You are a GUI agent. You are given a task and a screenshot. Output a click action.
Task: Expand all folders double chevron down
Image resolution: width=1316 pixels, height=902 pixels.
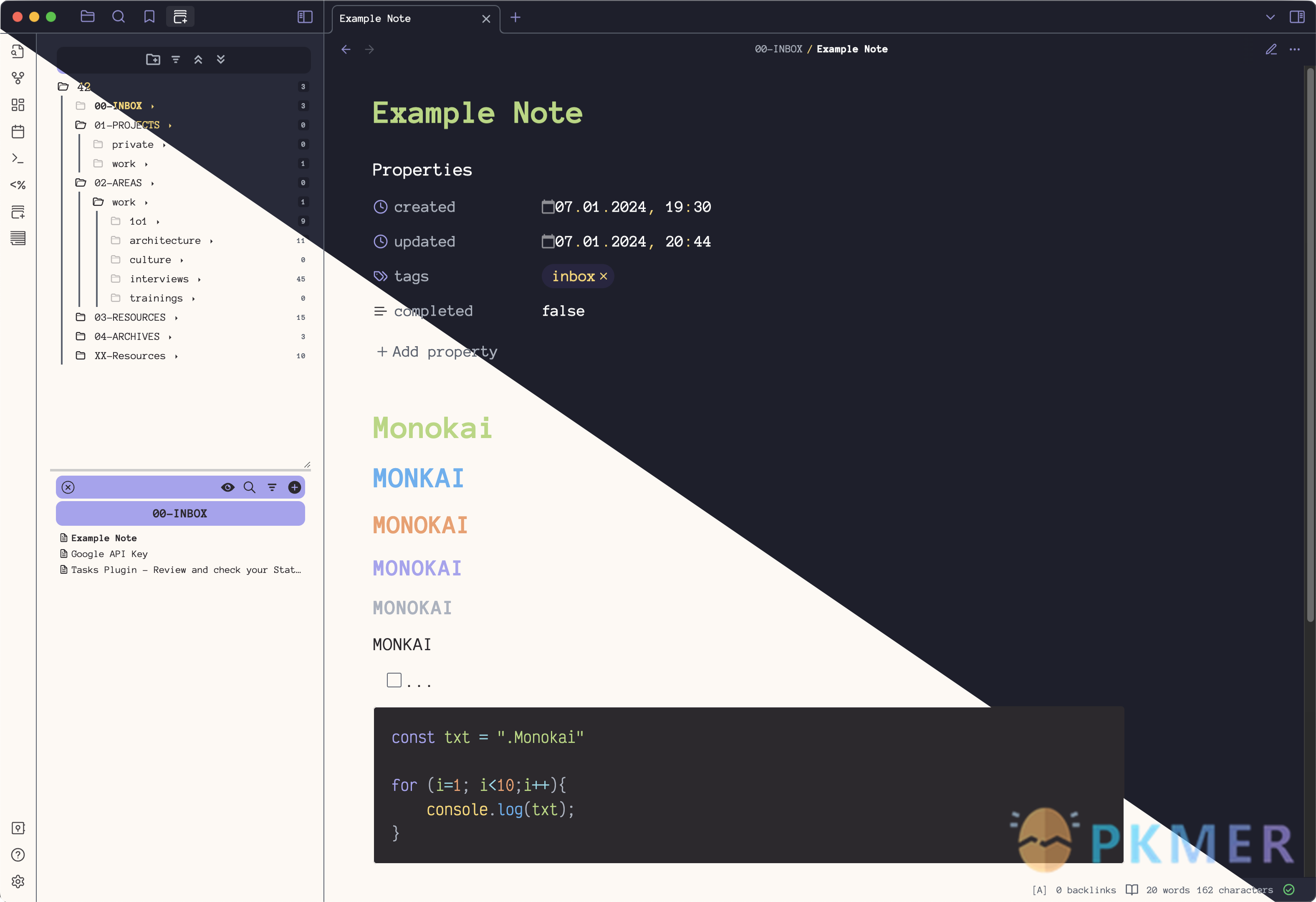click(221, 59)
